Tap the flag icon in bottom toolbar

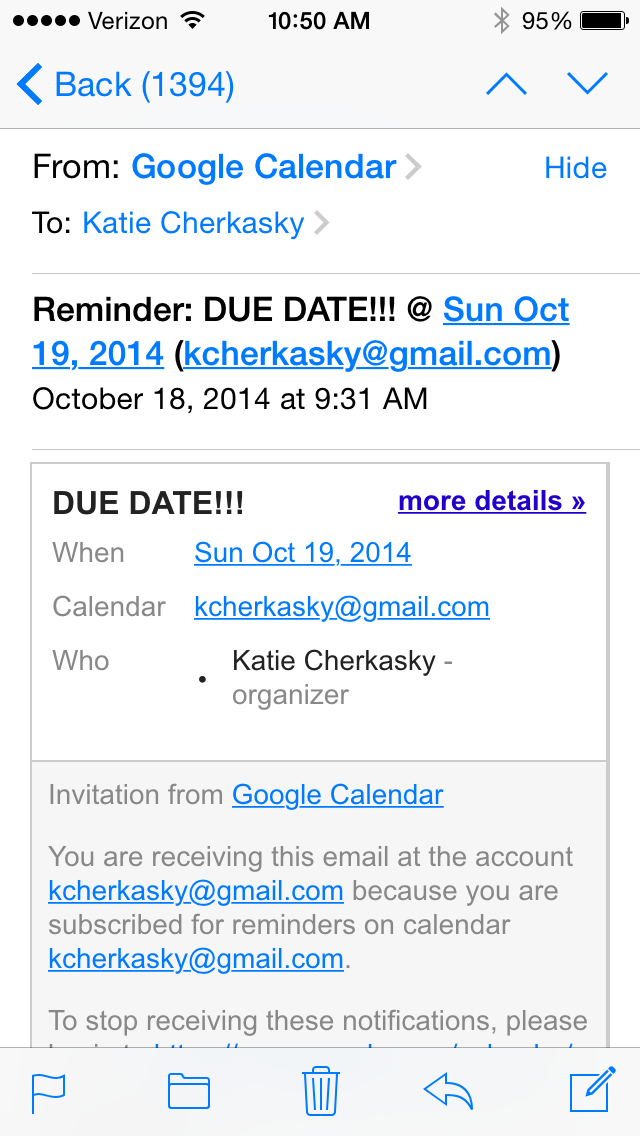pyautogui.click(x=49, y=1092)
